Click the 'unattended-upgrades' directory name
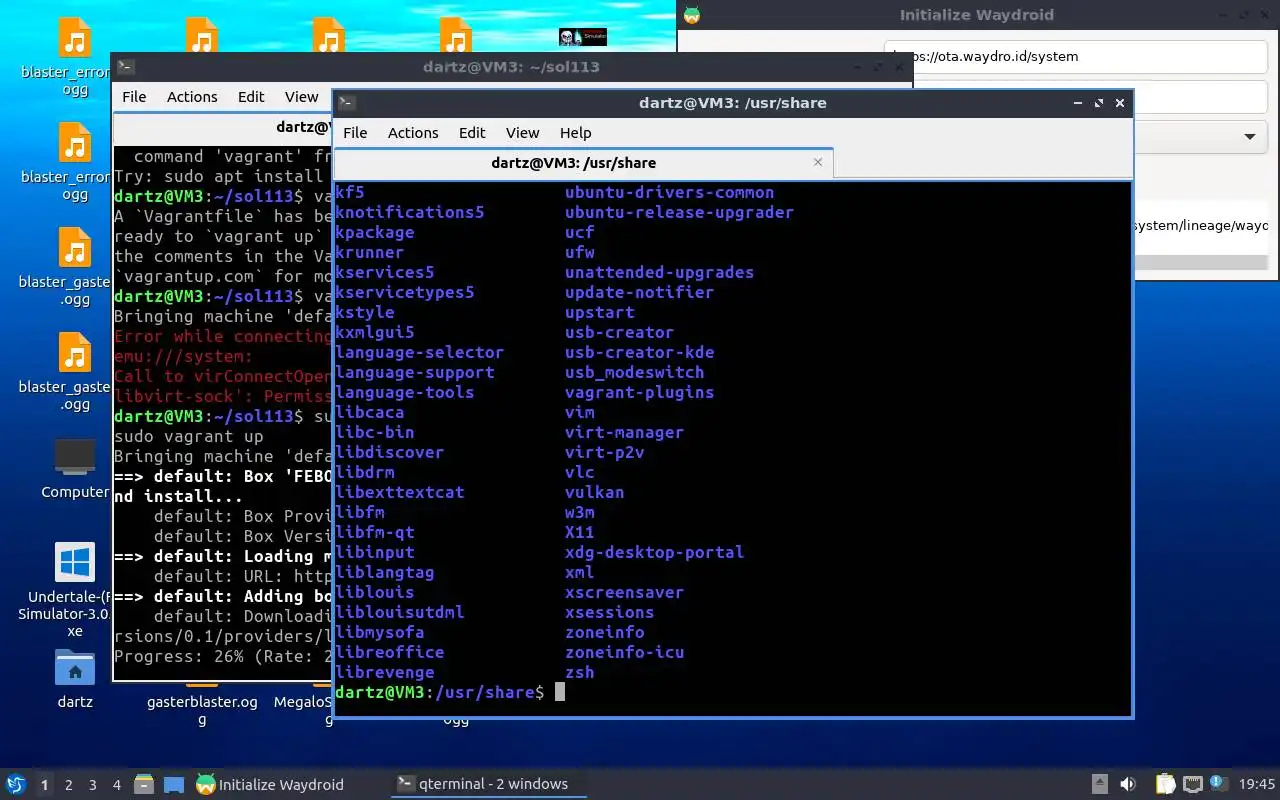 (659, 272)
